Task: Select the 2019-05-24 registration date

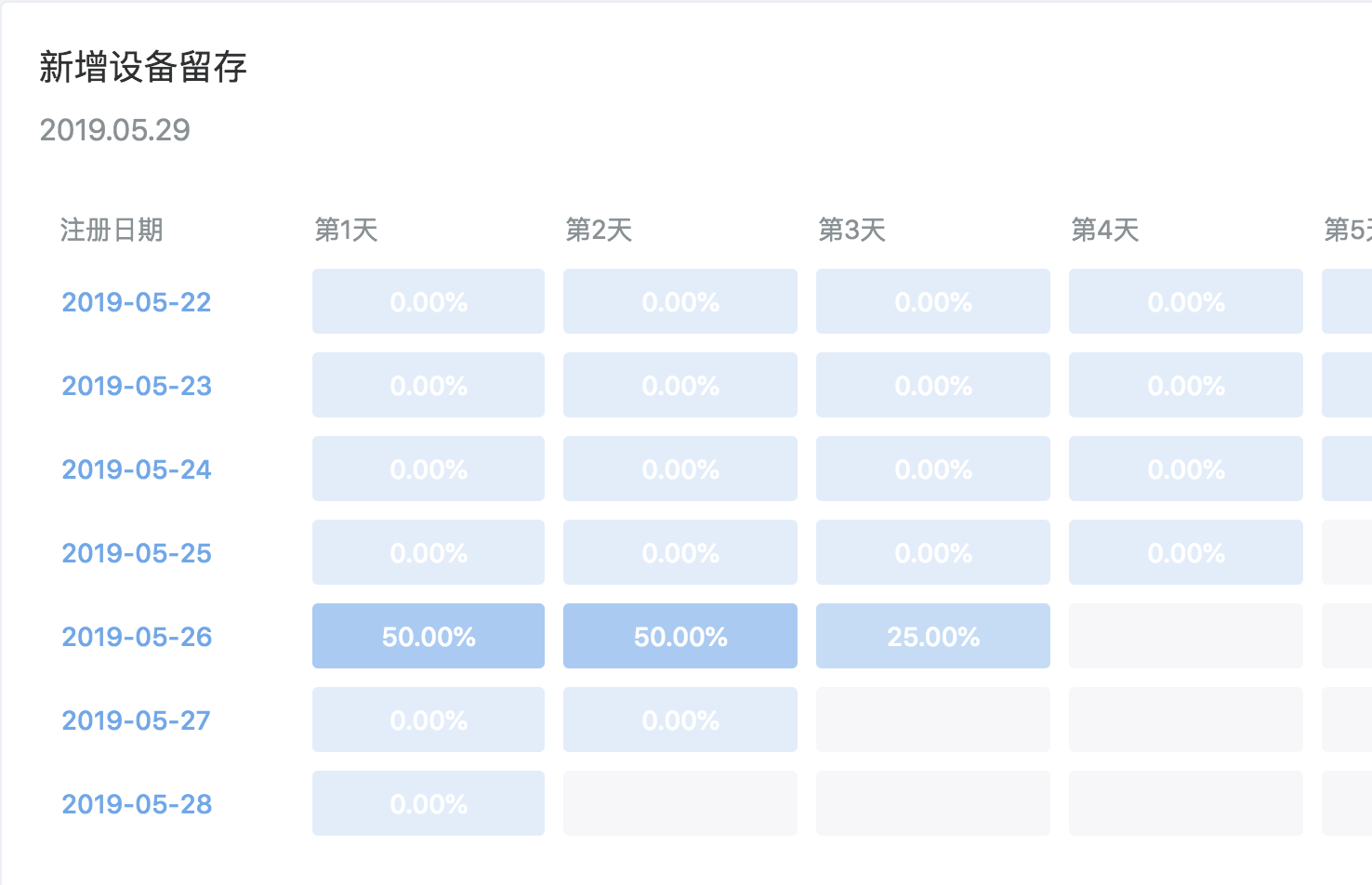Action: [x=137, y=469]
